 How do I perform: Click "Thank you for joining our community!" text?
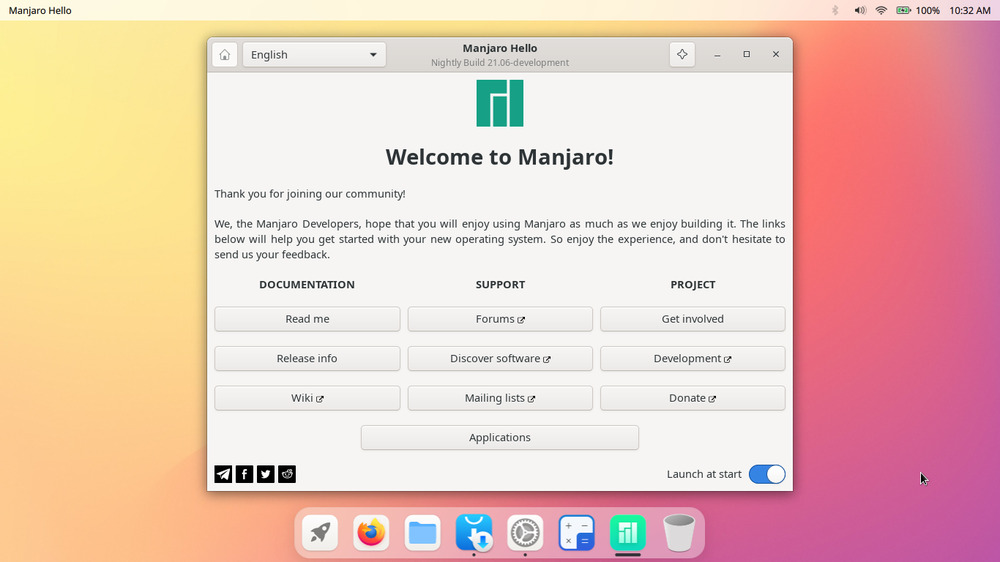point(310,194)
